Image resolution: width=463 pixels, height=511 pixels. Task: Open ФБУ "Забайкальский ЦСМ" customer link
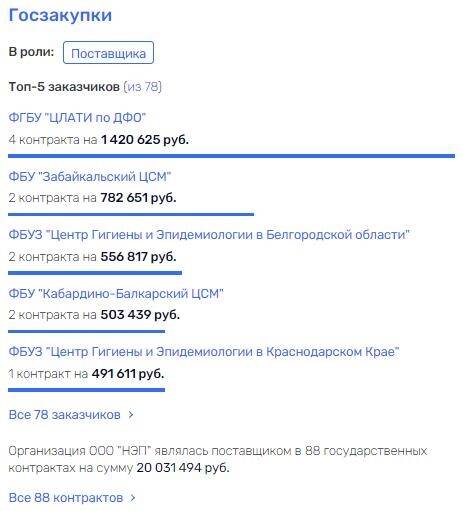(89, 176)
